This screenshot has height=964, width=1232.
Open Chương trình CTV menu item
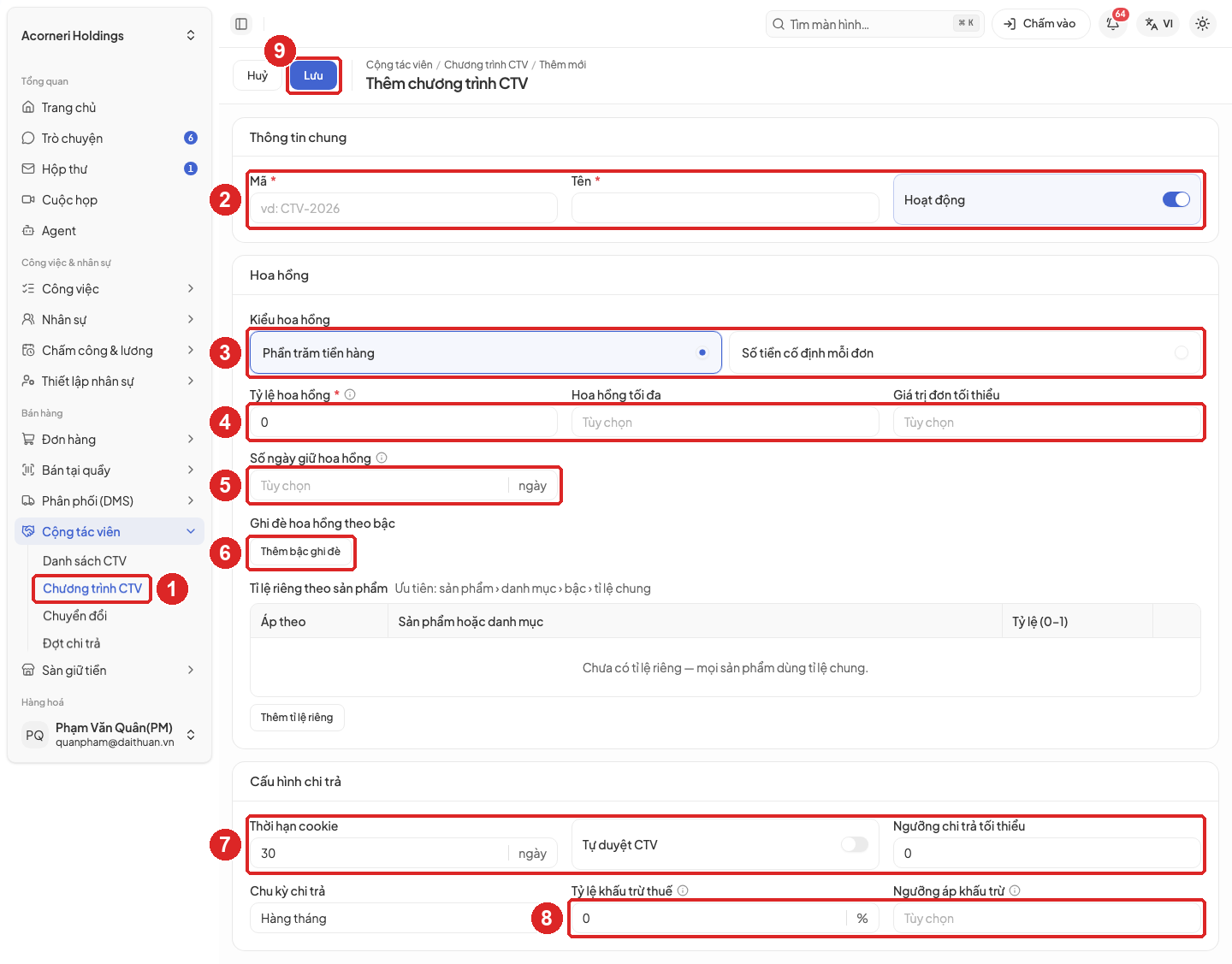92,588
